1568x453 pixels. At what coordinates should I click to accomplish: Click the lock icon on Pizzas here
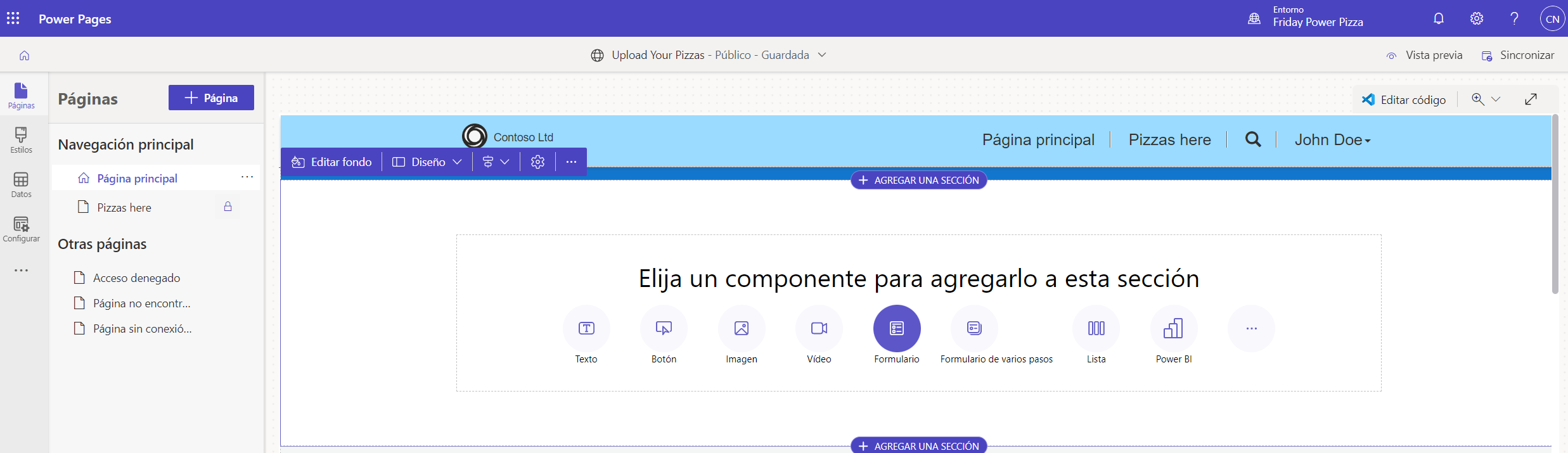(228, 207)
